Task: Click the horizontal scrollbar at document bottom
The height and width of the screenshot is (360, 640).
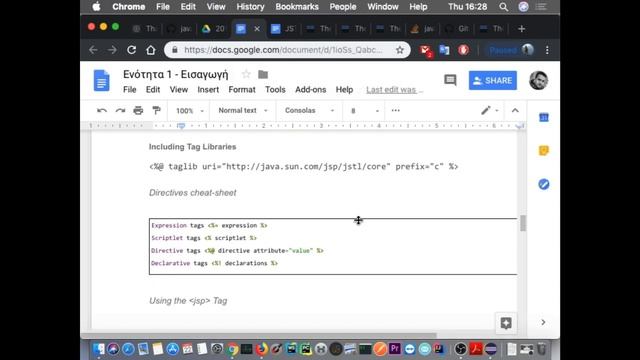Action: tap(259, 335)
